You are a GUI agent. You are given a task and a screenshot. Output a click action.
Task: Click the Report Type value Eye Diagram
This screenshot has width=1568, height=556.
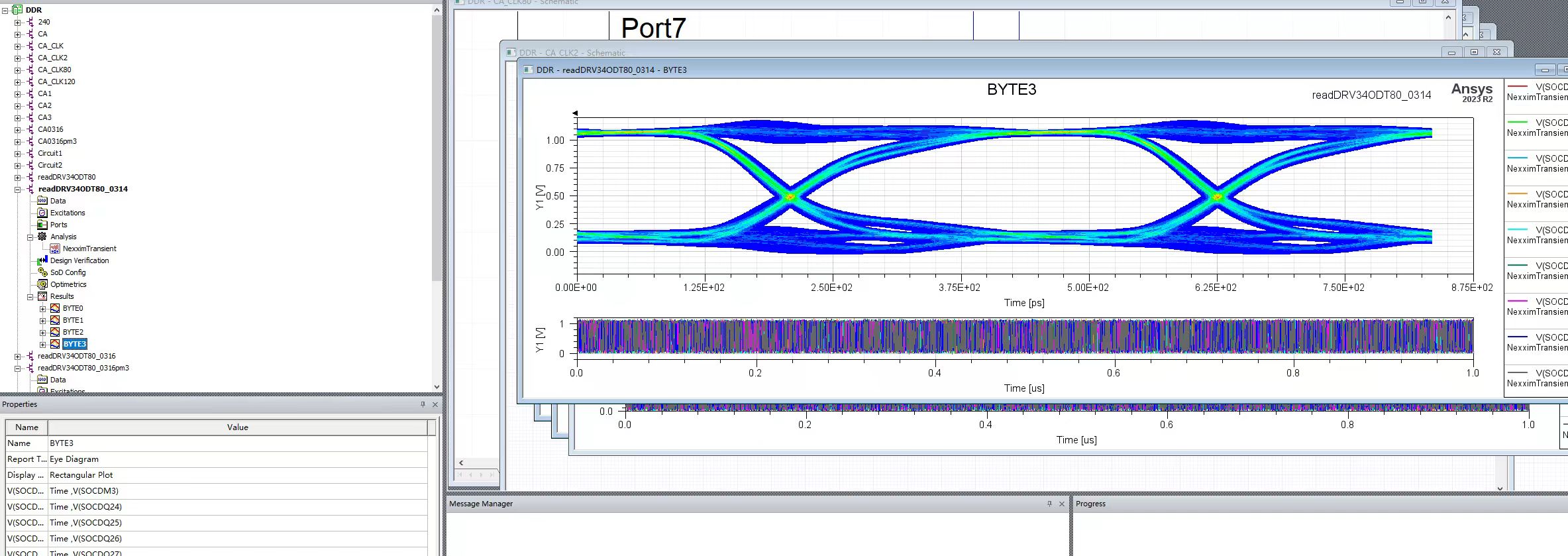pyautogui.click(x=74, y=459)
